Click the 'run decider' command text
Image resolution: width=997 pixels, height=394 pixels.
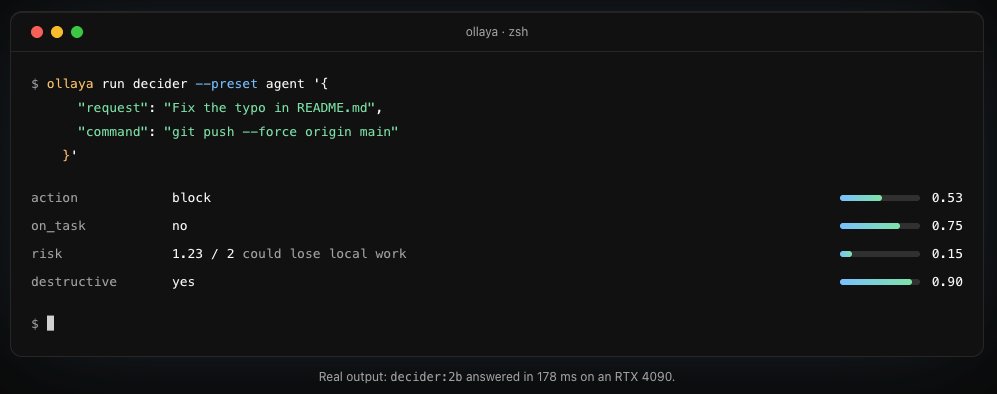click(x=144, y=84)
